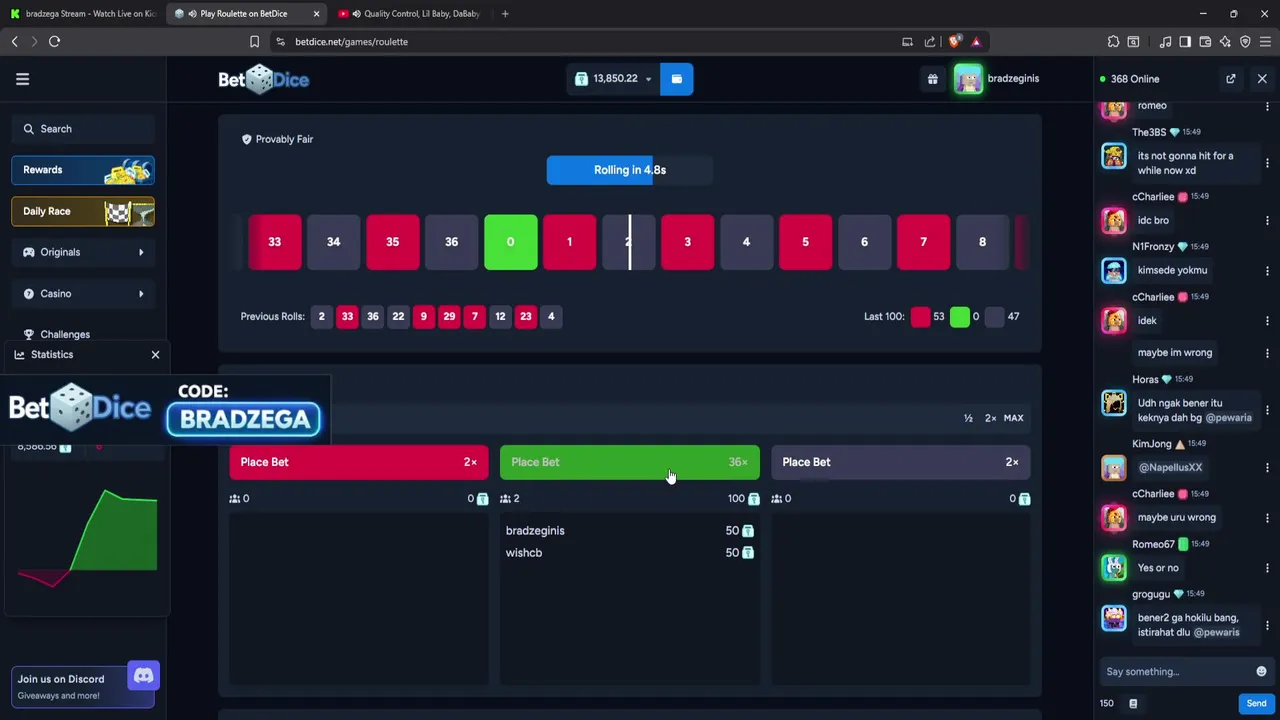Click the music playlist toolbar icon
1280x720 pixels.
1165,42
